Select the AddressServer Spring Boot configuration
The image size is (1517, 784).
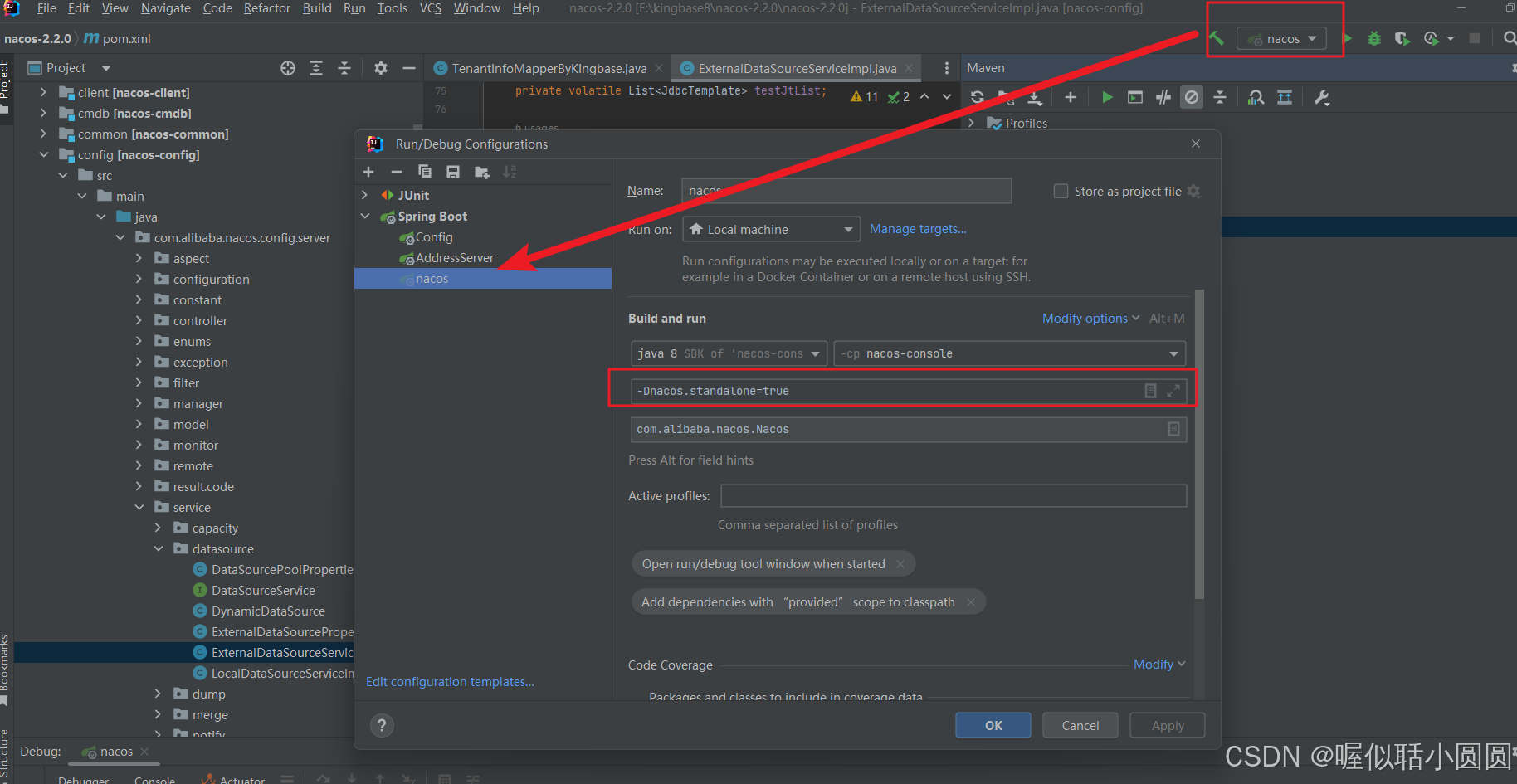pos(454,258)
